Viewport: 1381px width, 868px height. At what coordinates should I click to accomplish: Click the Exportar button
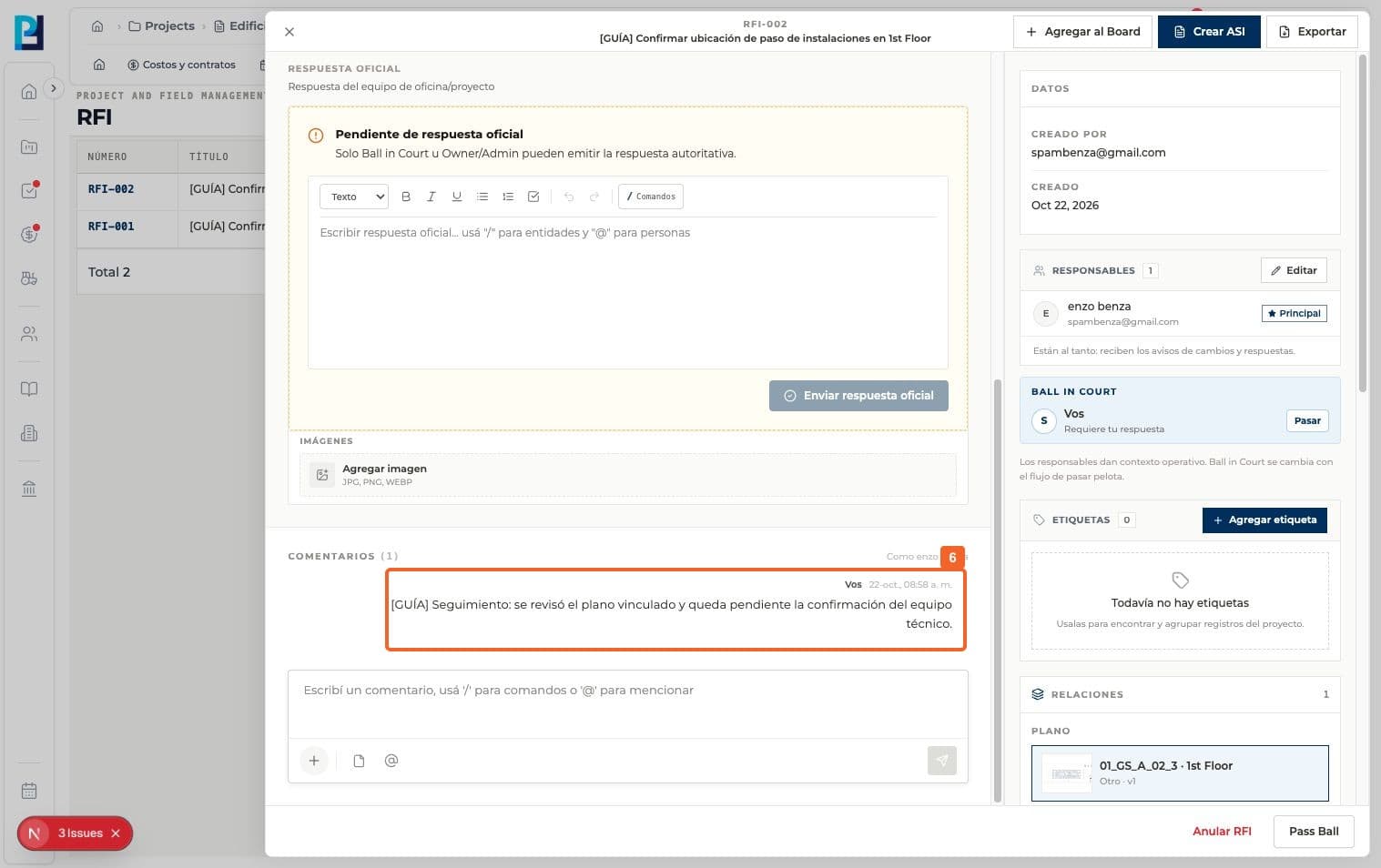(1312, 32)
